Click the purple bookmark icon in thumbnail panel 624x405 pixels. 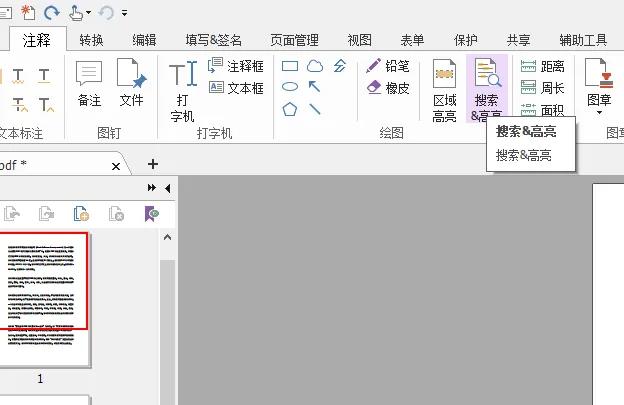point(151,214)
